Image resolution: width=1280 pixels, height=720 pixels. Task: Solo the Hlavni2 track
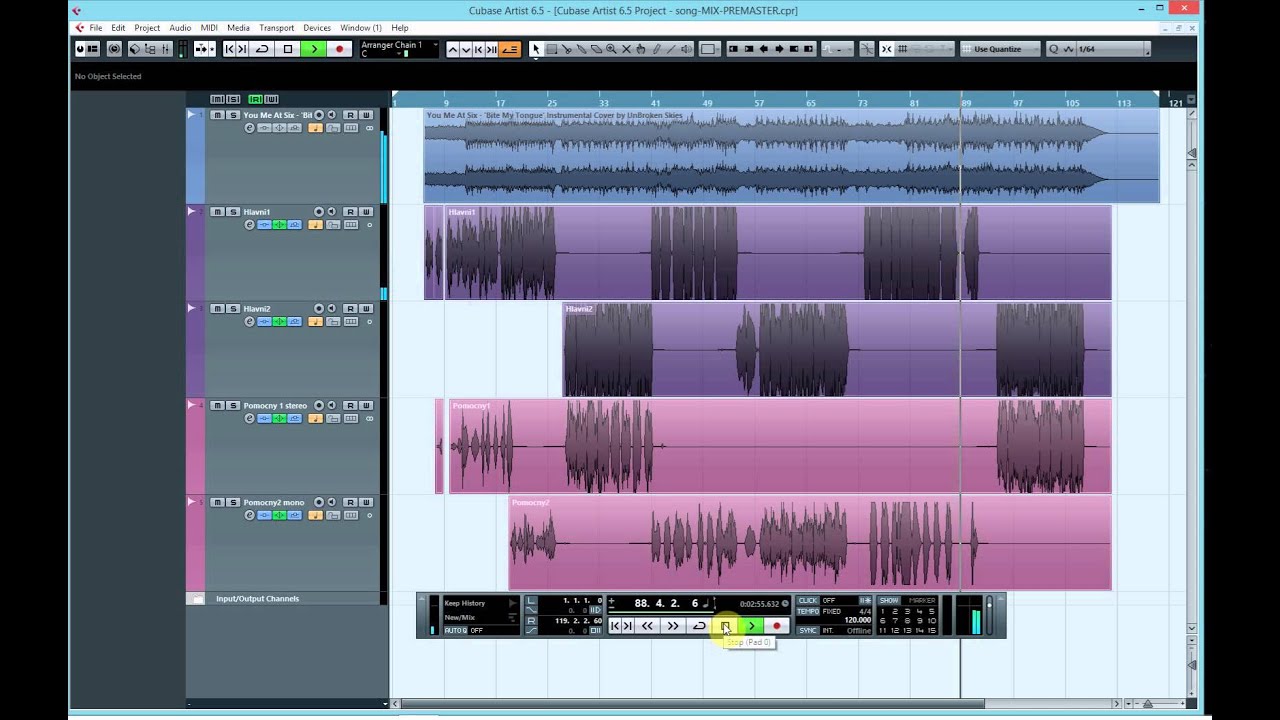[x=233, y=309]
